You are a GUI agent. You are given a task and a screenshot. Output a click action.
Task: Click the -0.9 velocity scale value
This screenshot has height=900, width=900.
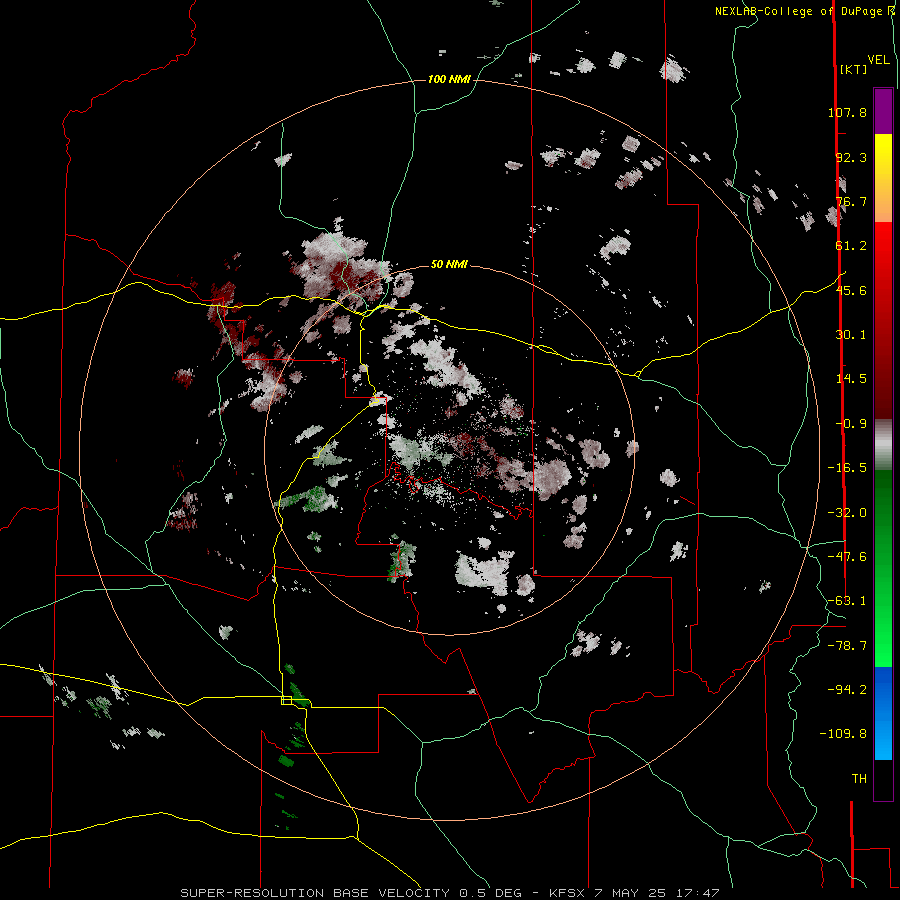(x=851, y=424)
